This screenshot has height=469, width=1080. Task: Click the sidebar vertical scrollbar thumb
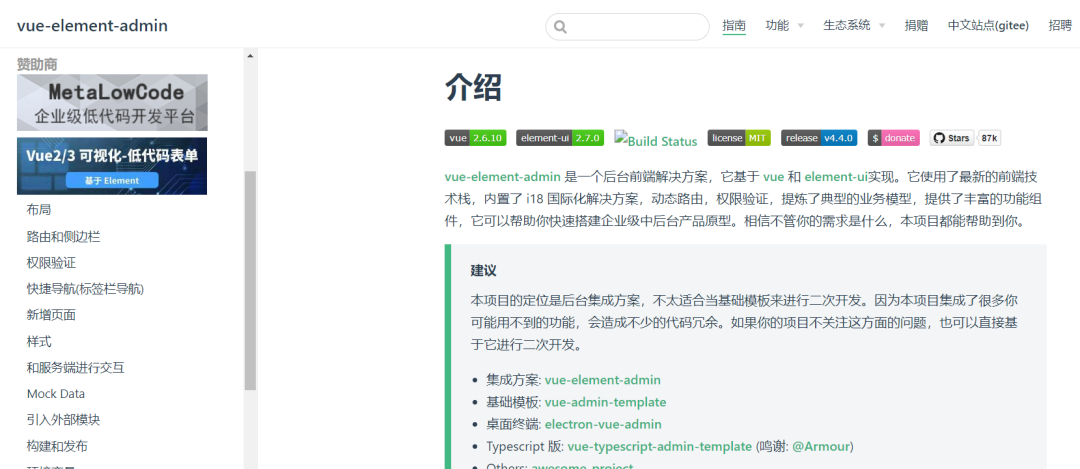(250, 280)
